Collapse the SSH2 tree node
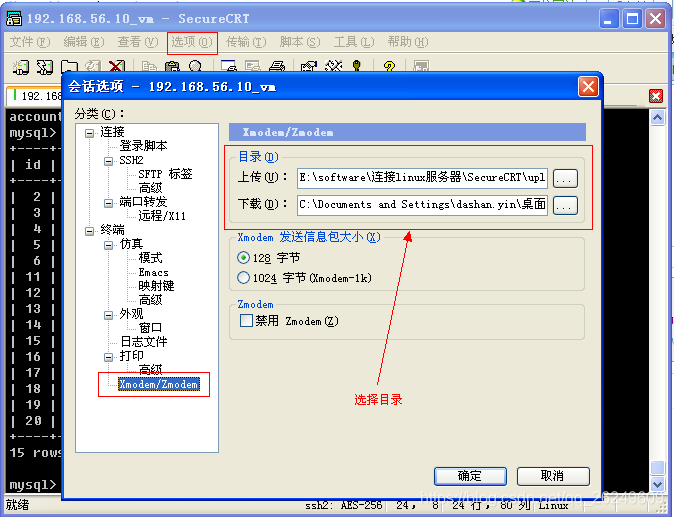This screenshot has width=674, height=517. pos(108,161)
